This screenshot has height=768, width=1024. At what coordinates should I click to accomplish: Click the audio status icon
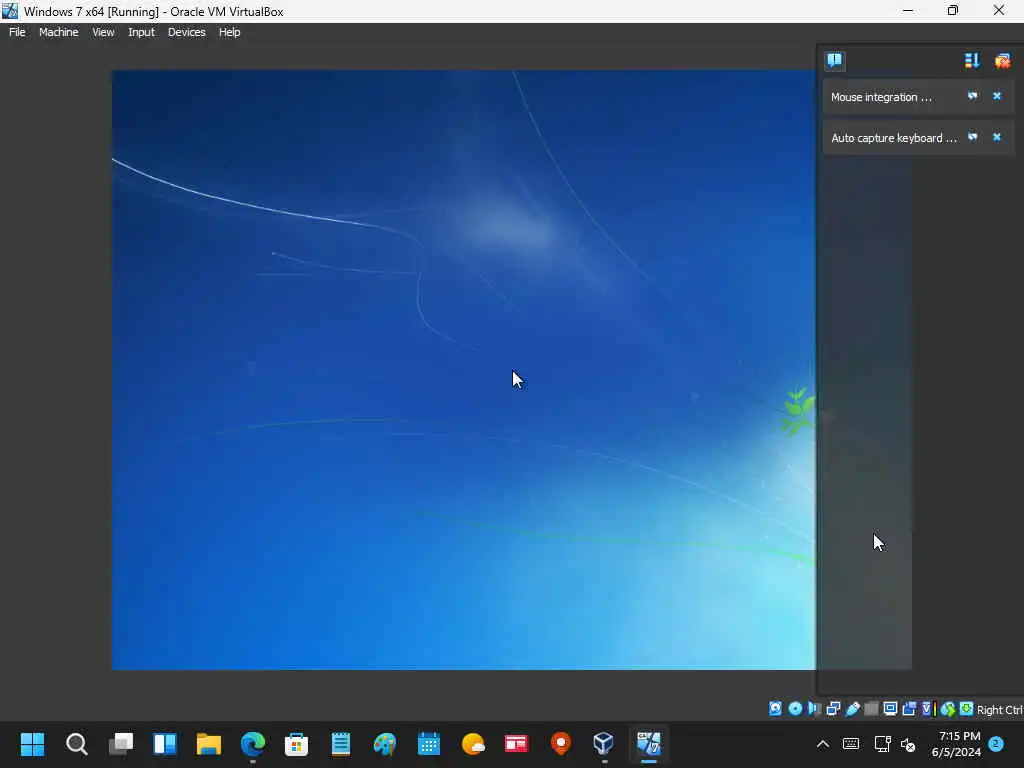click(x=814, y=709)
